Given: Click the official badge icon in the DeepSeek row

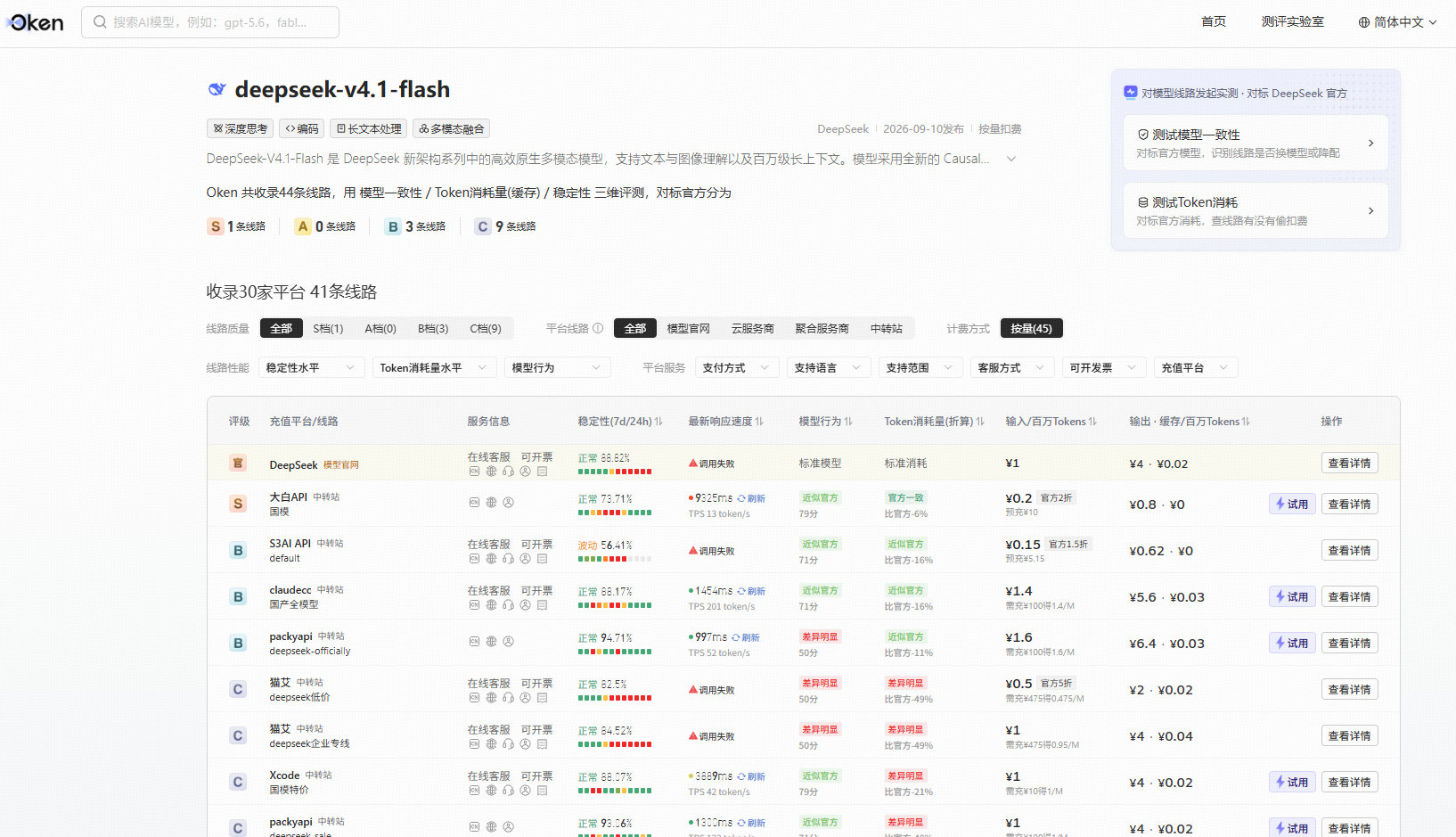Looking at the screenshot, I should click(238, 464).
